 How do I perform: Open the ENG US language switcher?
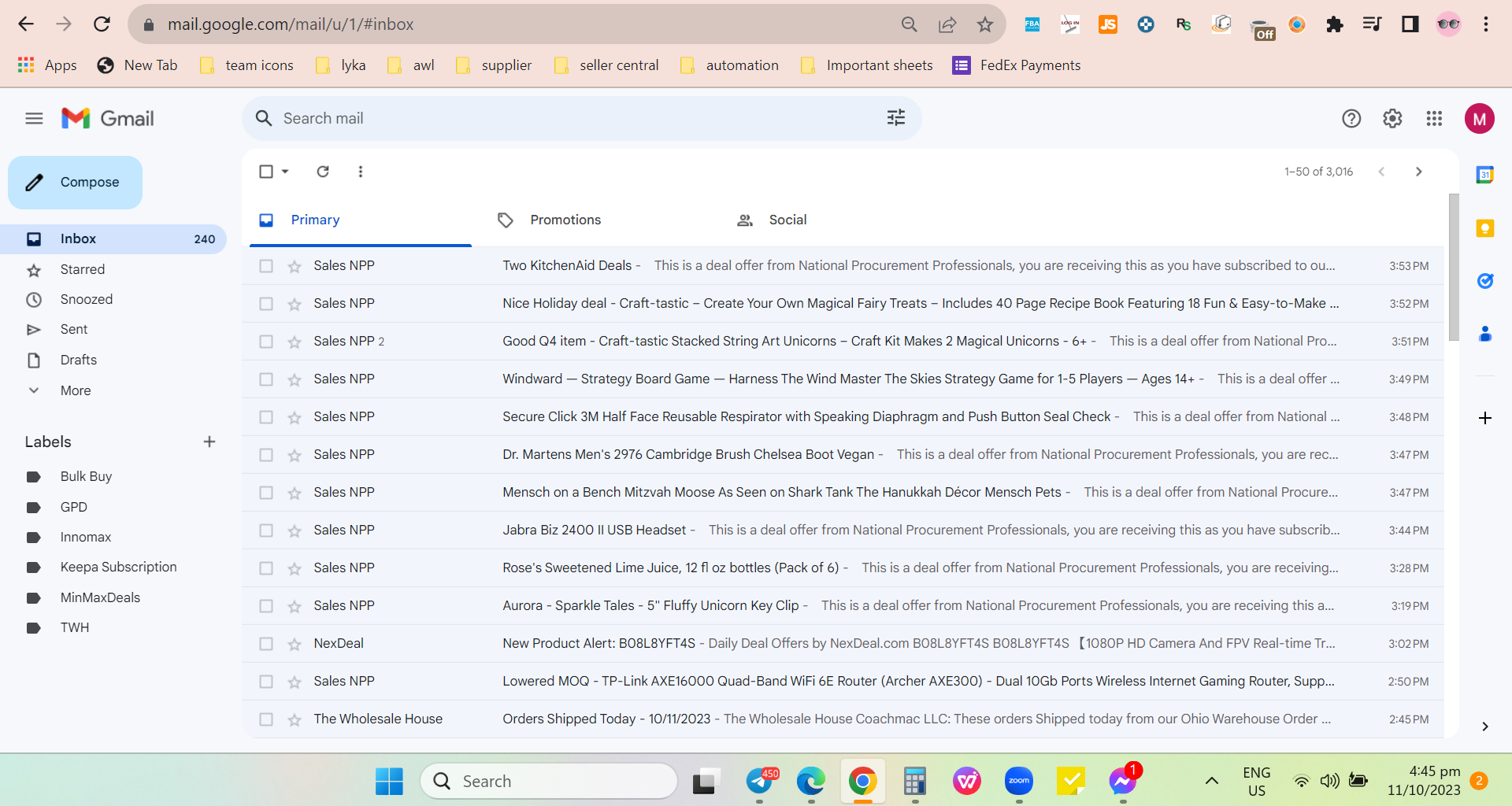click(x=1257, y=781)
